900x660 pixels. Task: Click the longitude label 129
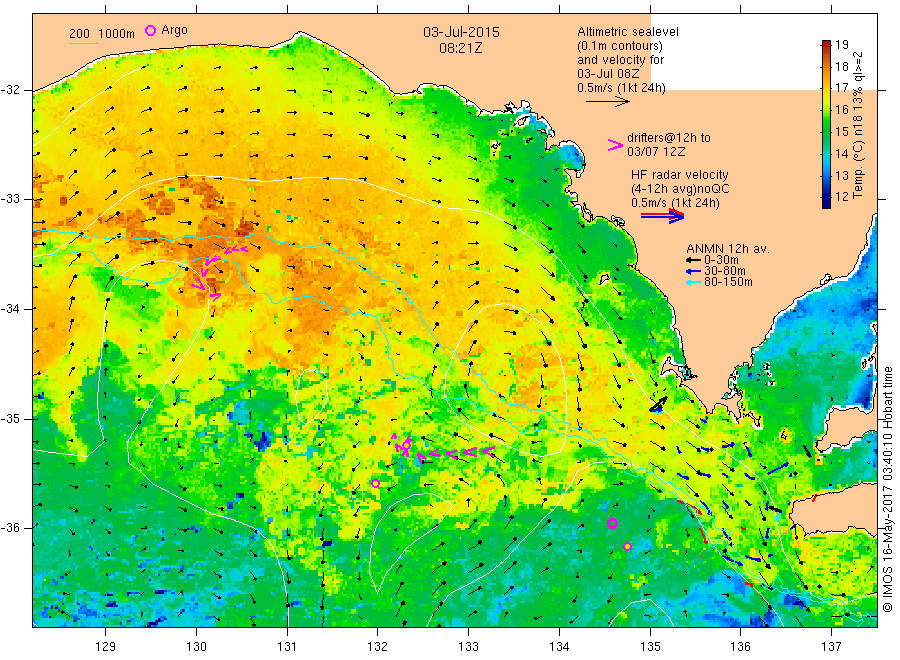pos(106,647)
